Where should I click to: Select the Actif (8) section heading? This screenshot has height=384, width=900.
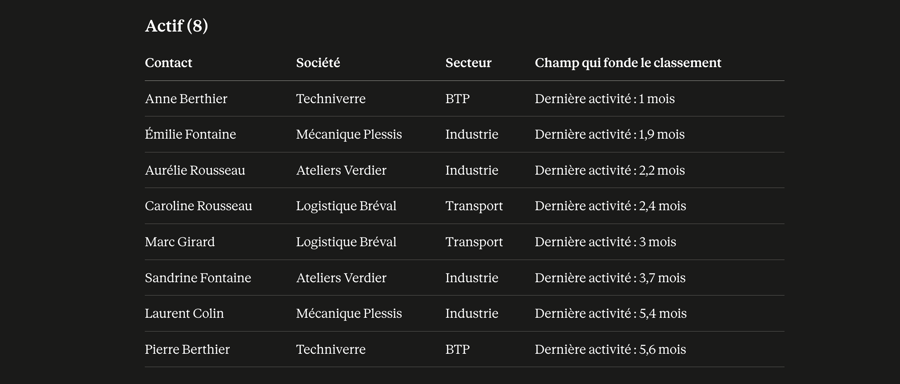click(x=176, y=26)
